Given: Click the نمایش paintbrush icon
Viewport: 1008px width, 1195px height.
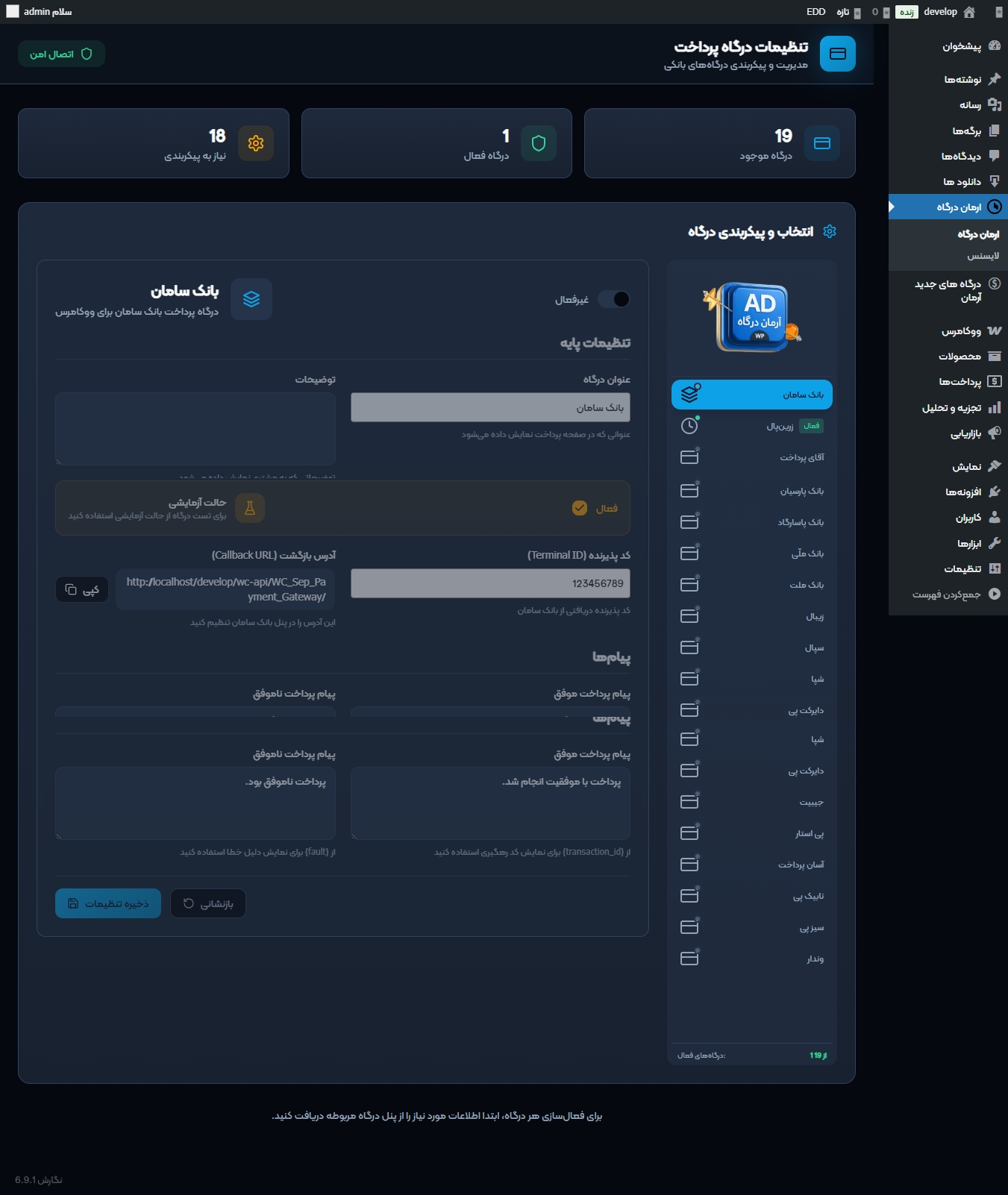Looking at the screenshot, I should (x=994, y=466).
